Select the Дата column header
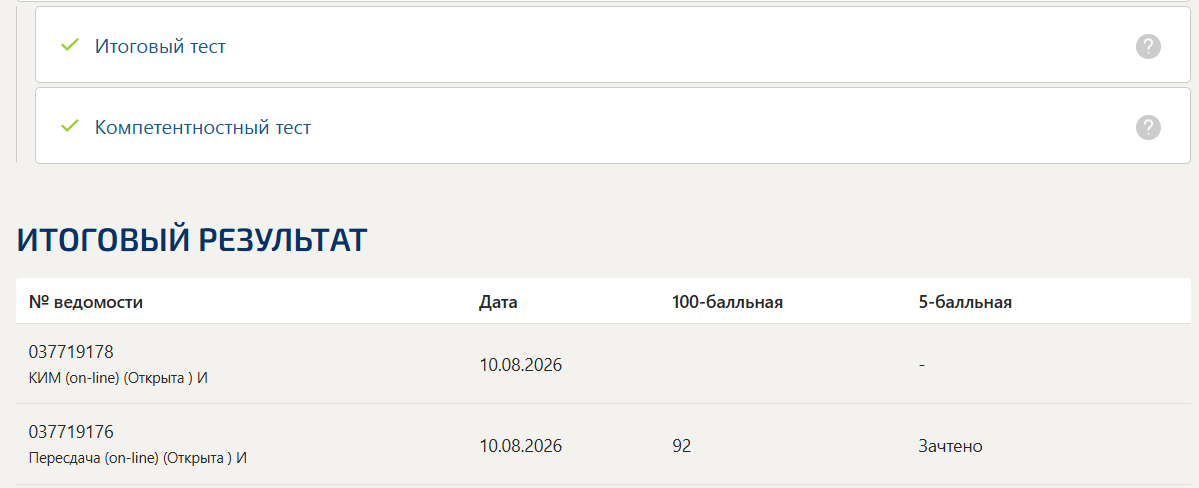 click(499, 302)
